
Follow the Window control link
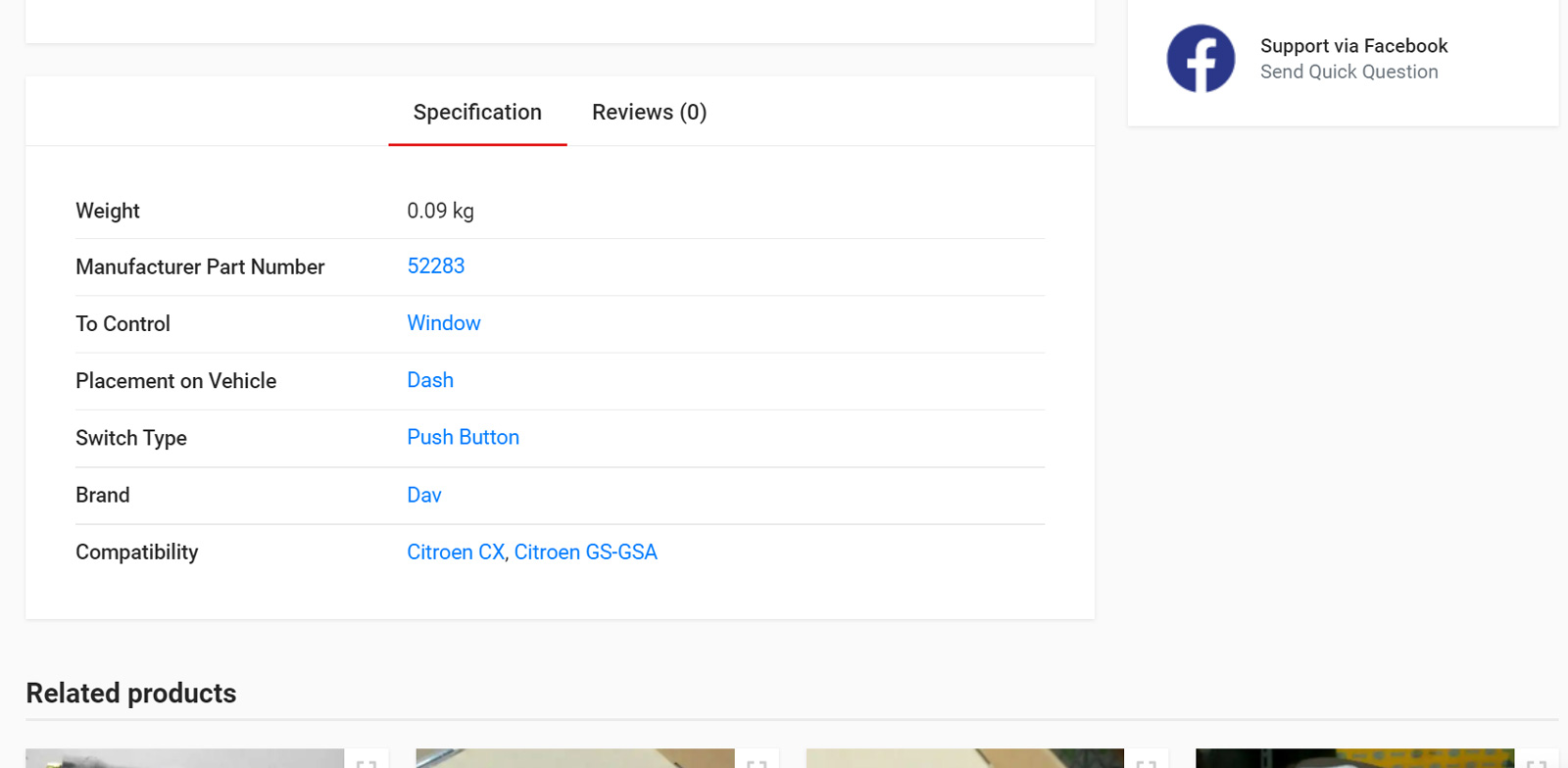pos(444,323)
